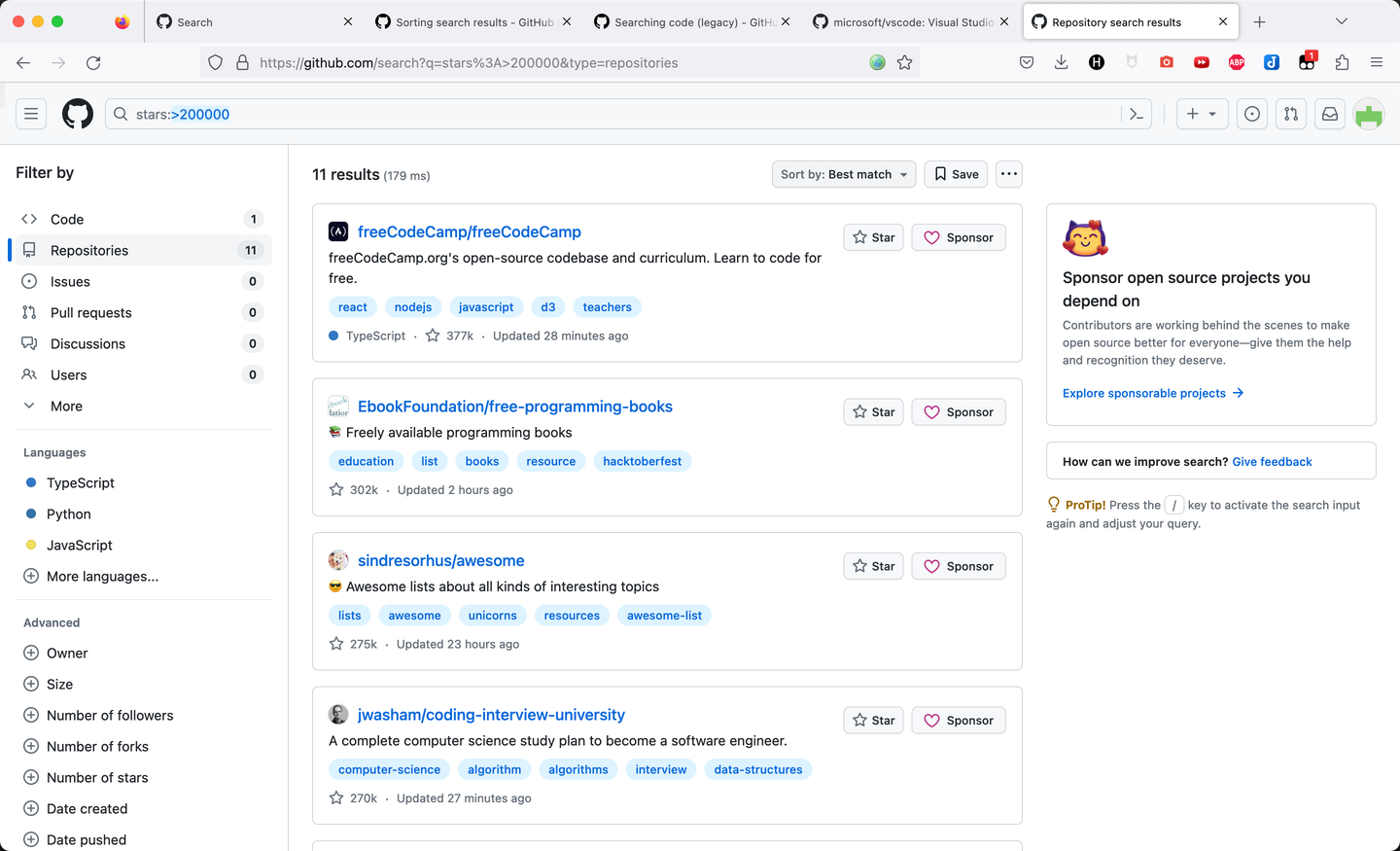The height and width of the screenshot is (851, 1400).
Task: Sponsor jwasham coding-interview-university
Action: tap(959, 721)
